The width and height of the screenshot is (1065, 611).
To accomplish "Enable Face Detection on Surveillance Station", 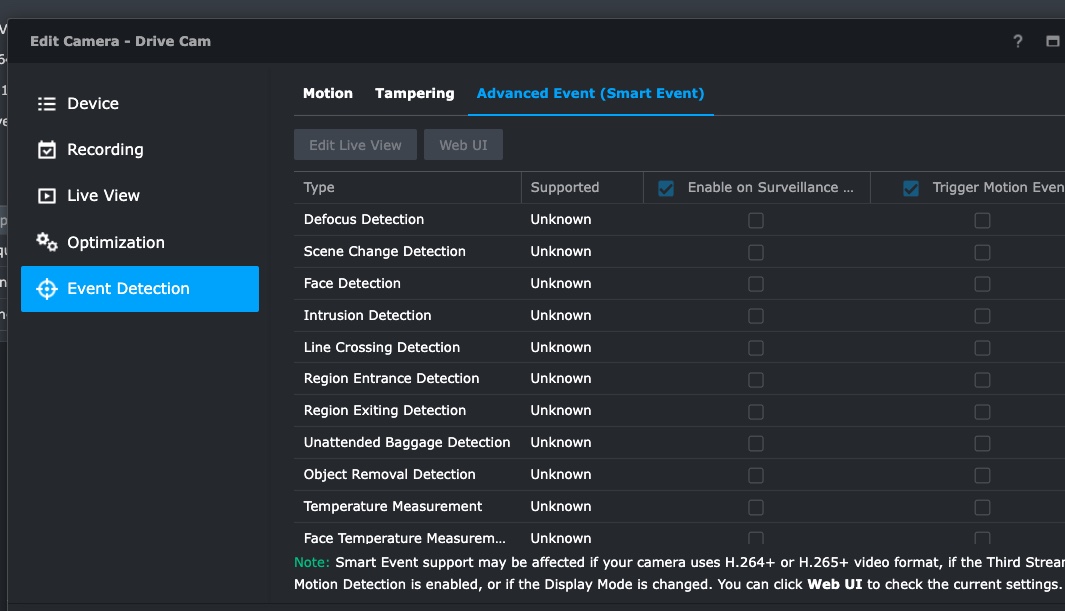I will [x=755, y=283].
